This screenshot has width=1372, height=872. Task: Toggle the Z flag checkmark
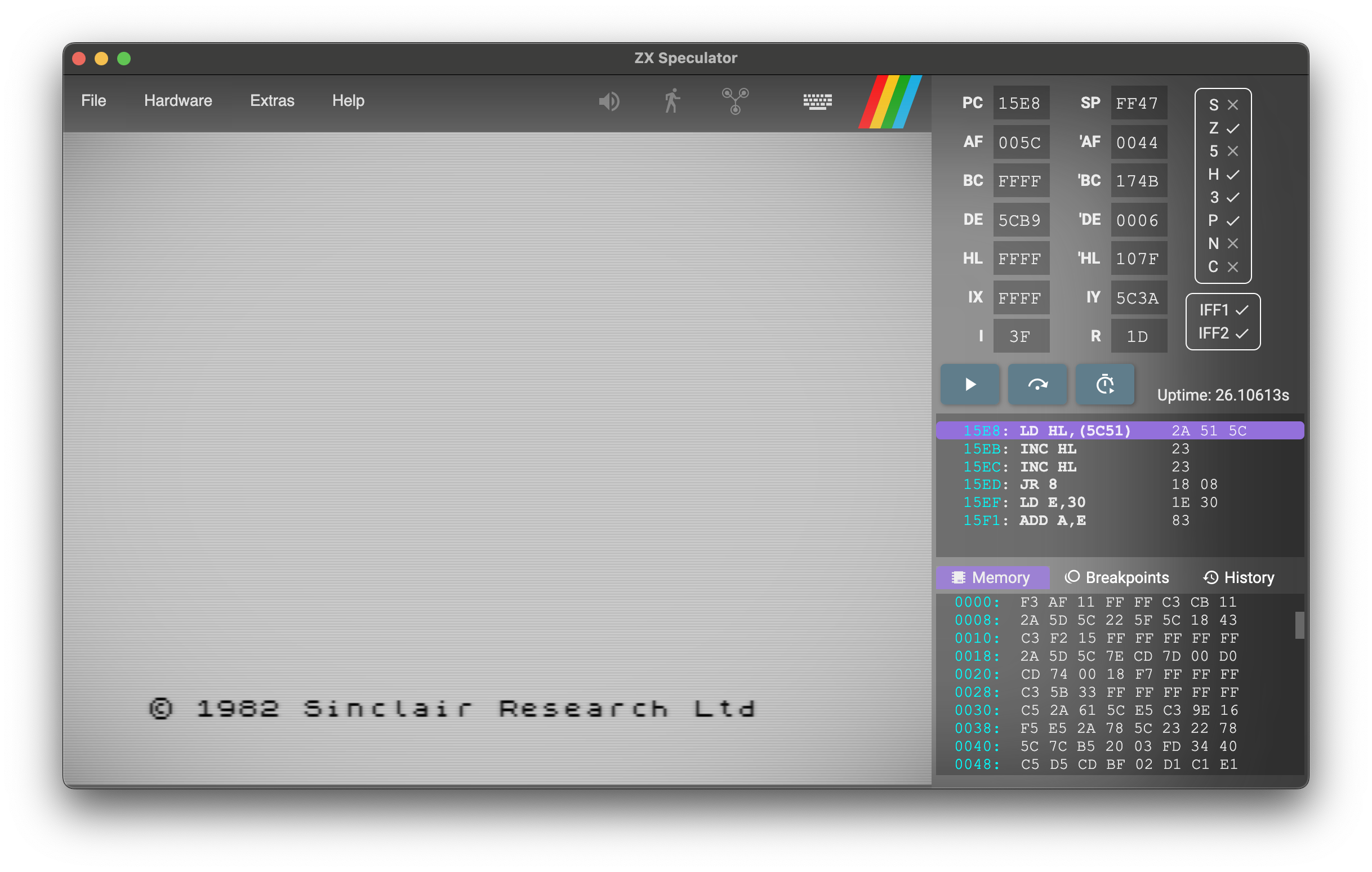(1232, 129)
